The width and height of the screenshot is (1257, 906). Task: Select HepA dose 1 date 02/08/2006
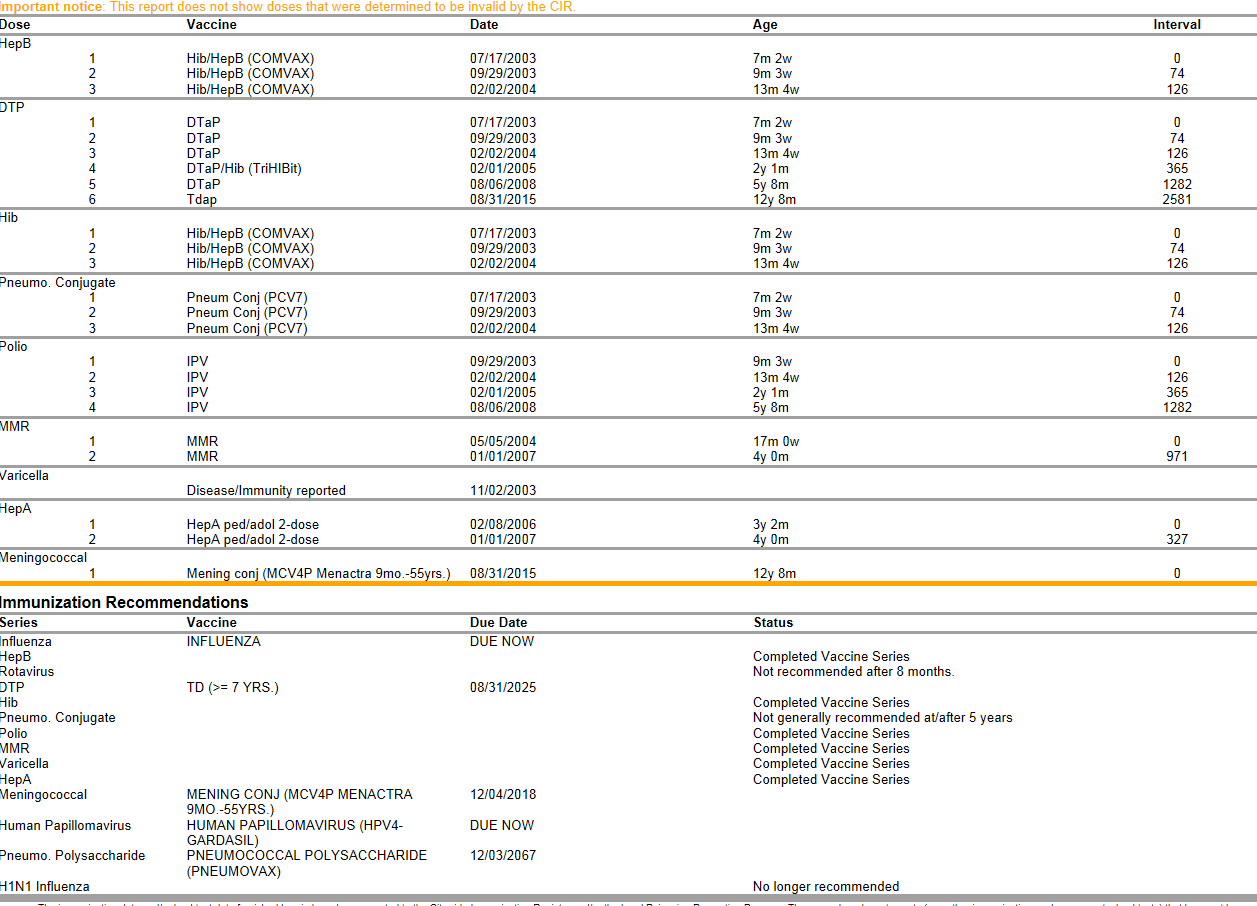tap(503, 525)
